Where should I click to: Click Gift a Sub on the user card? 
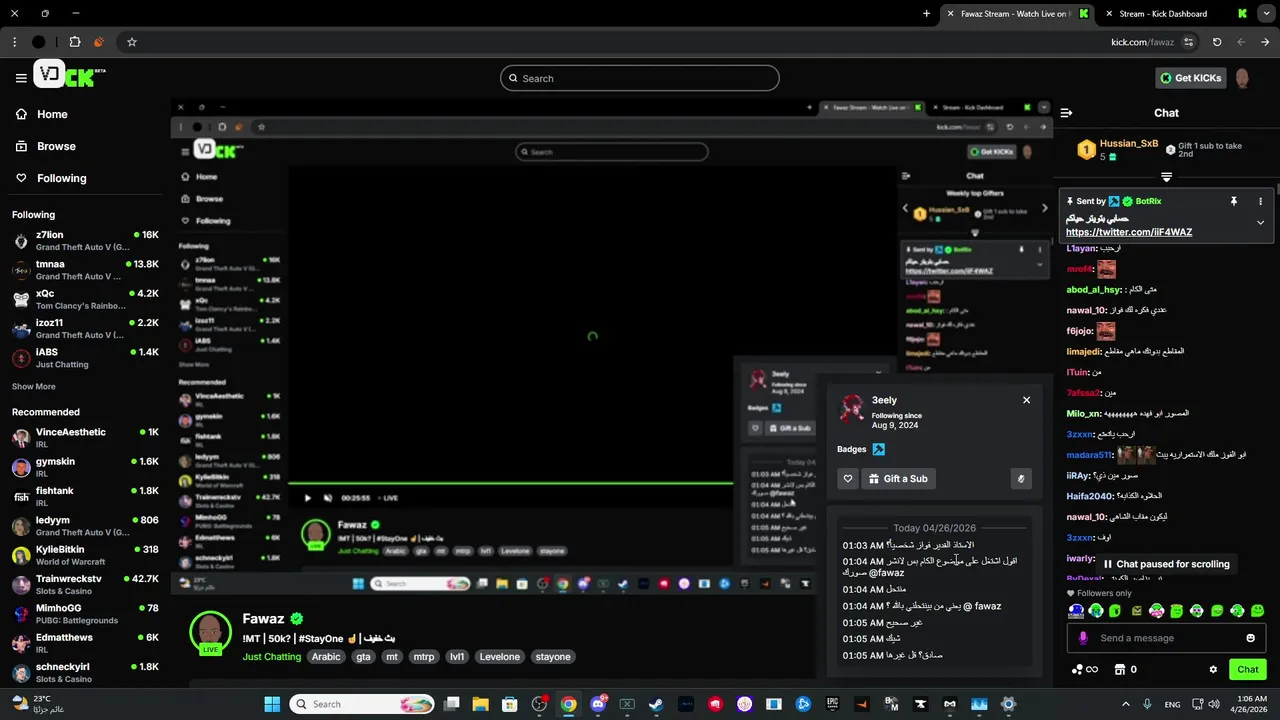pos(898,479)
